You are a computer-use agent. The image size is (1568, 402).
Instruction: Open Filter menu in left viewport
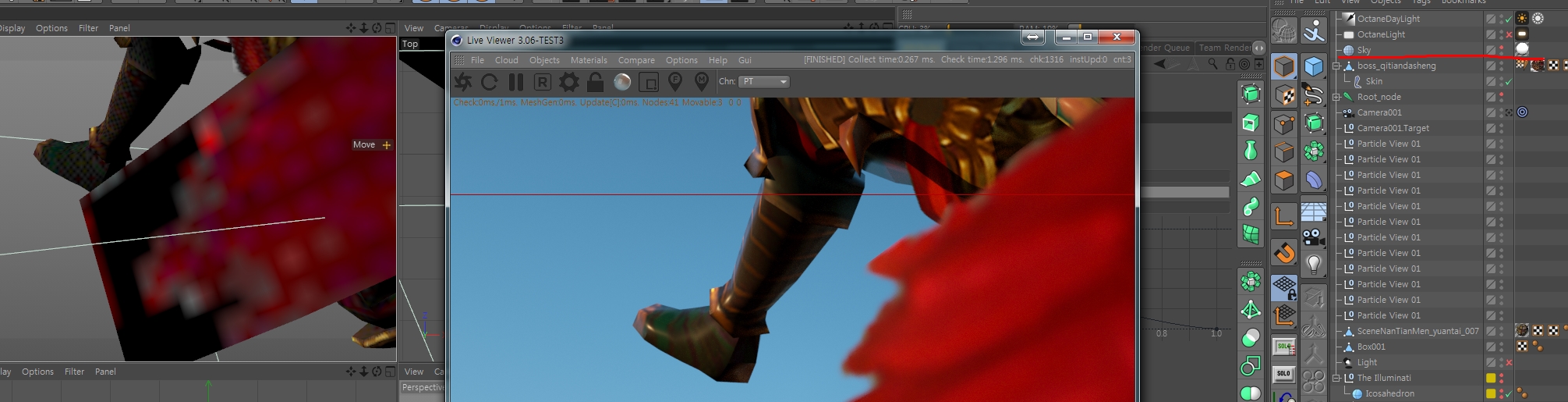pos(88,28)
